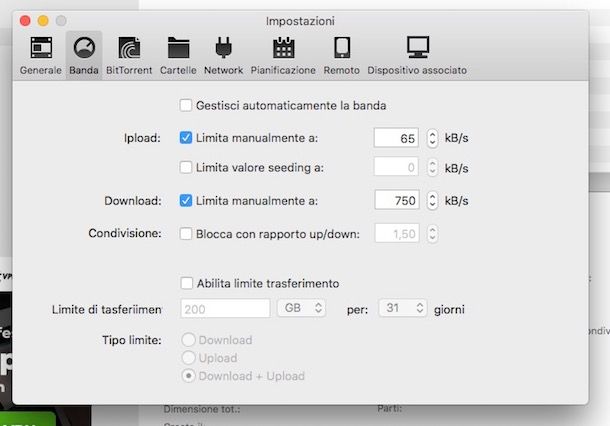Click seeding limit field showing 0

396,167
